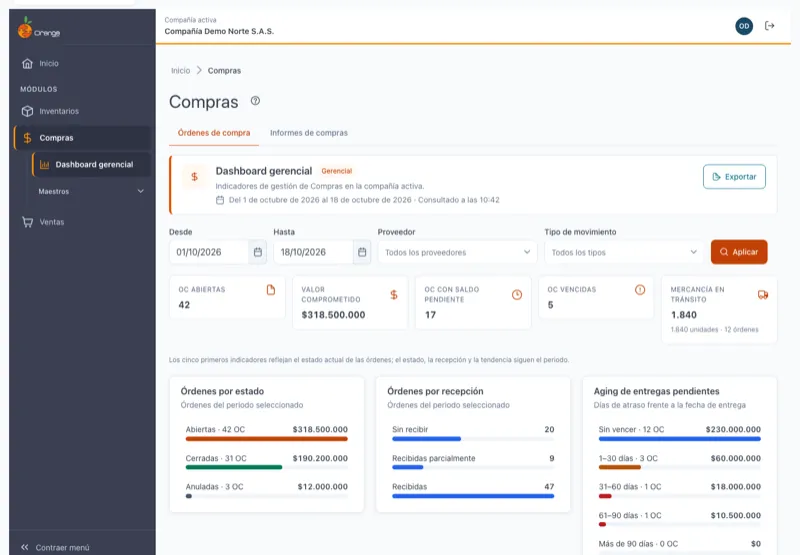Click the Dashboard gerencial chart icon

pyautogui.click(x=44, y=165)
